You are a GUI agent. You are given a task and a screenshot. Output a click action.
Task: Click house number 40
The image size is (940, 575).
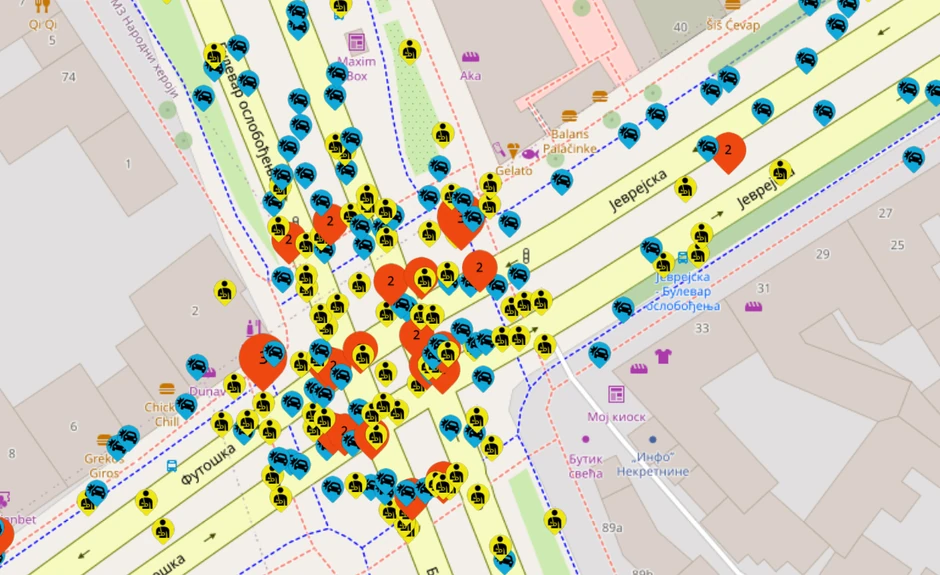click(x=680, y=27)
